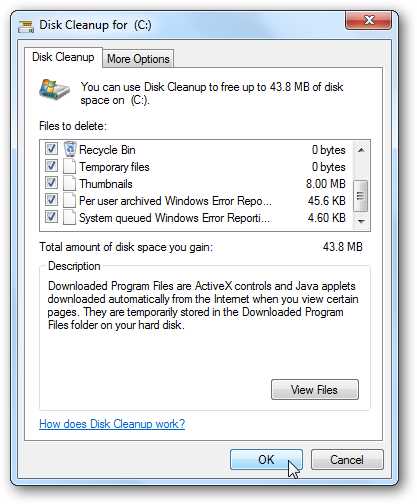Click the View Files button

pyautogui.click(x=315, y=389)
